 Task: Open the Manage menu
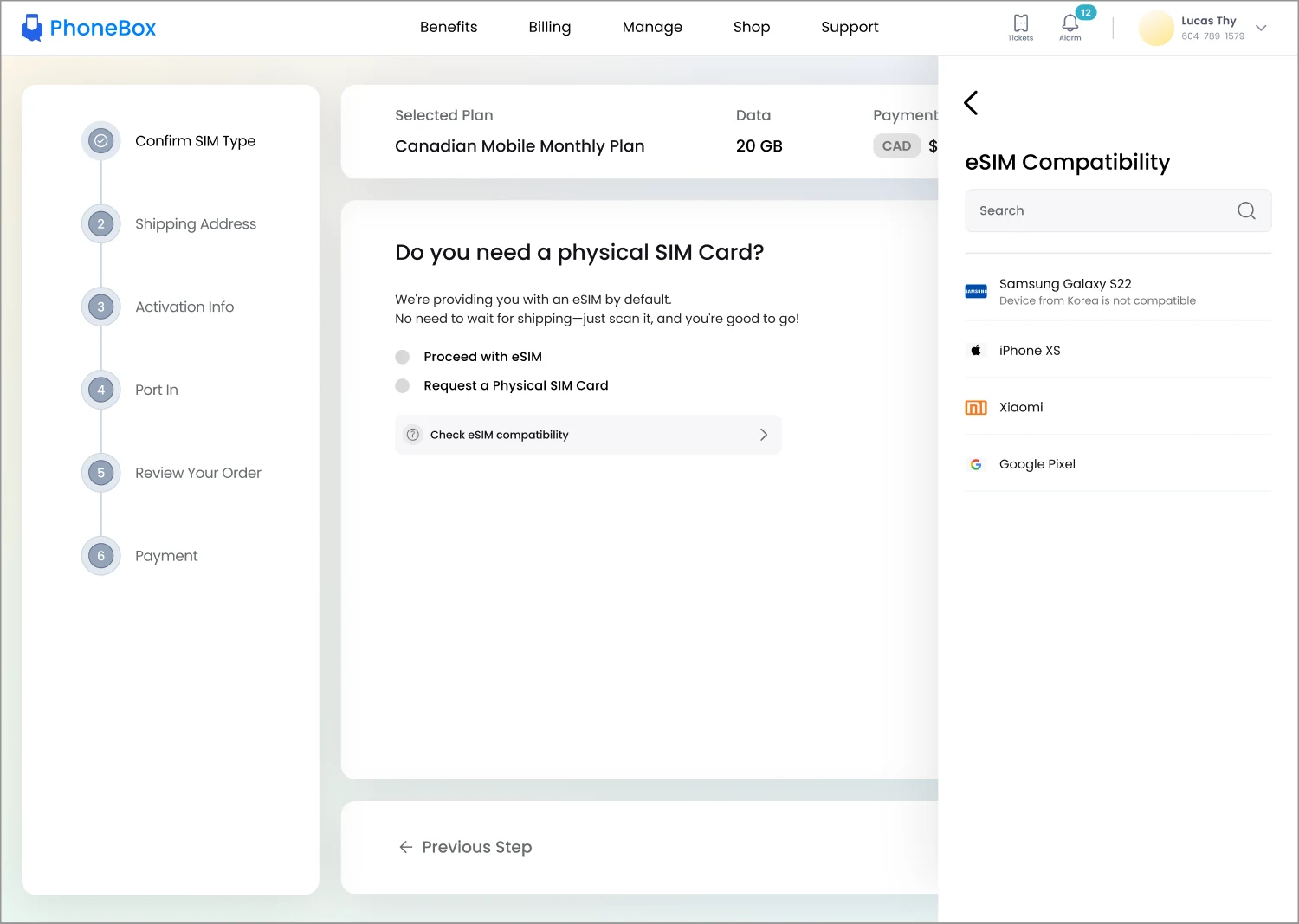[652, 27]
